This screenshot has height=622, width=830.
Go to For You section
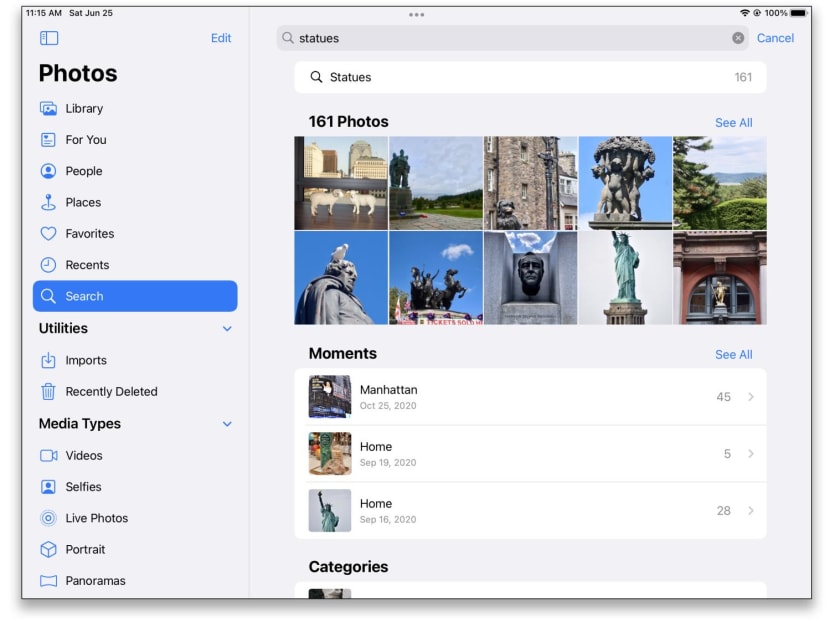pos(135,140)
